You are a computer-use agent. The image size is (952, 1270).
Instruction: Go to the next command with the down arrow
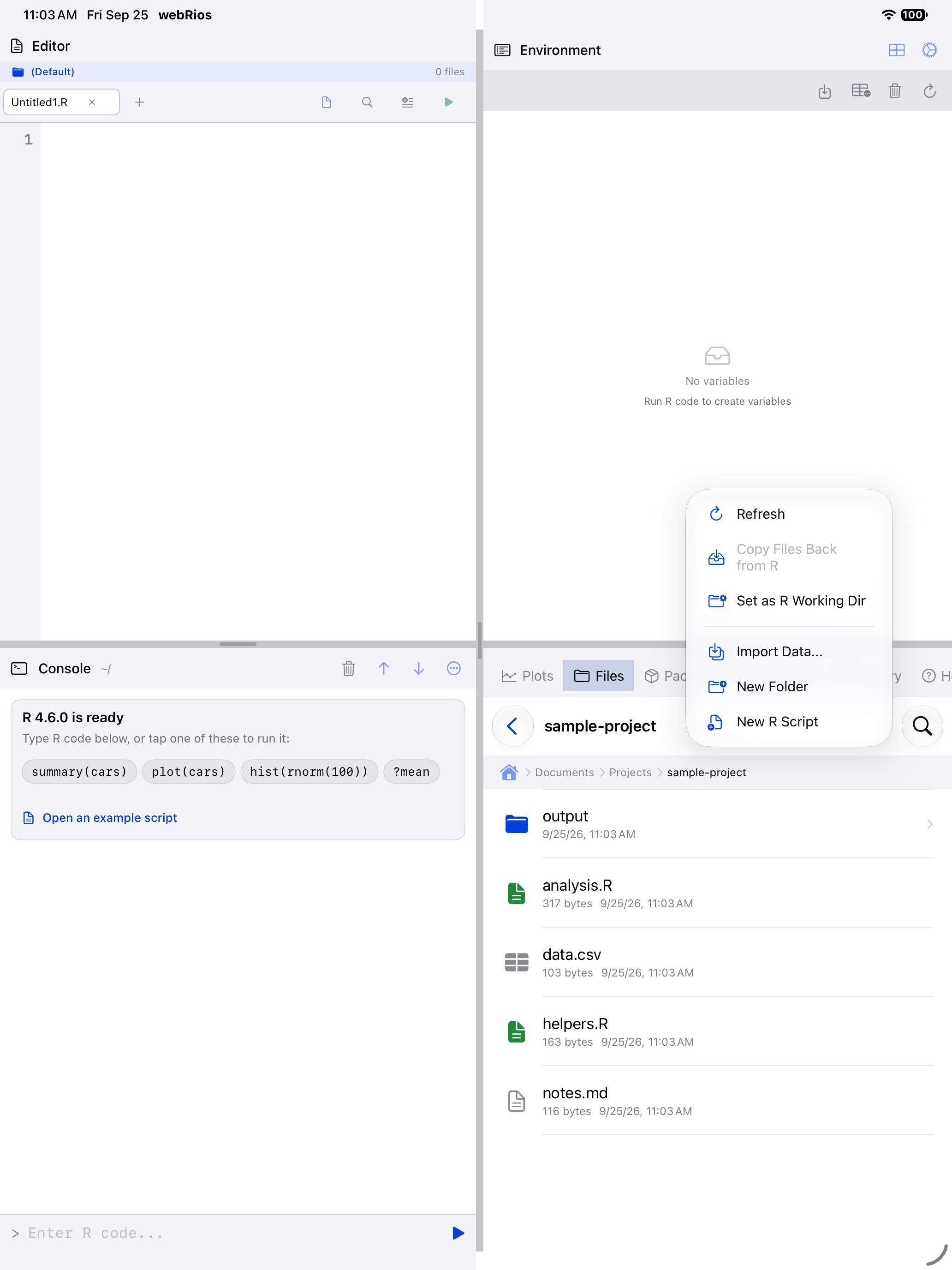point(419,668)
